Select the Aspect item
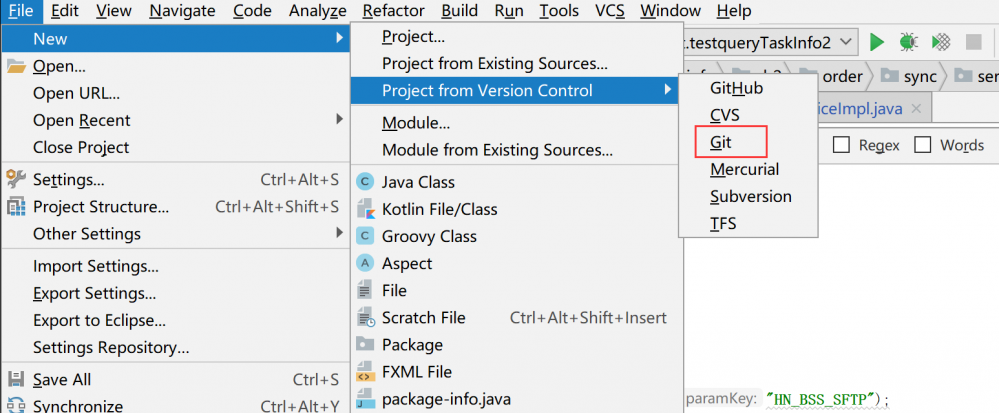The width and height of the screenshot is (999, 413). (407, 263)
